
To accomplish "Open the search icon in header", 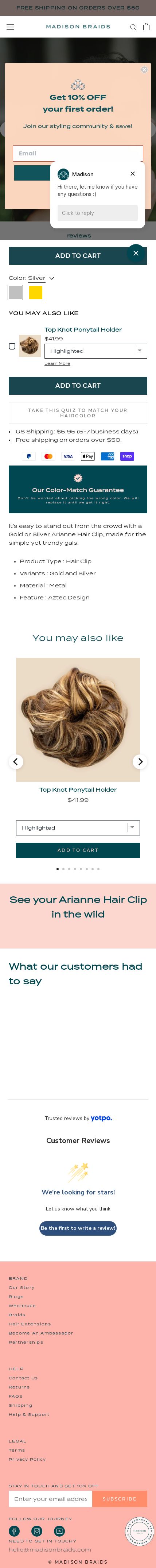I will click(x=133, y=27).
